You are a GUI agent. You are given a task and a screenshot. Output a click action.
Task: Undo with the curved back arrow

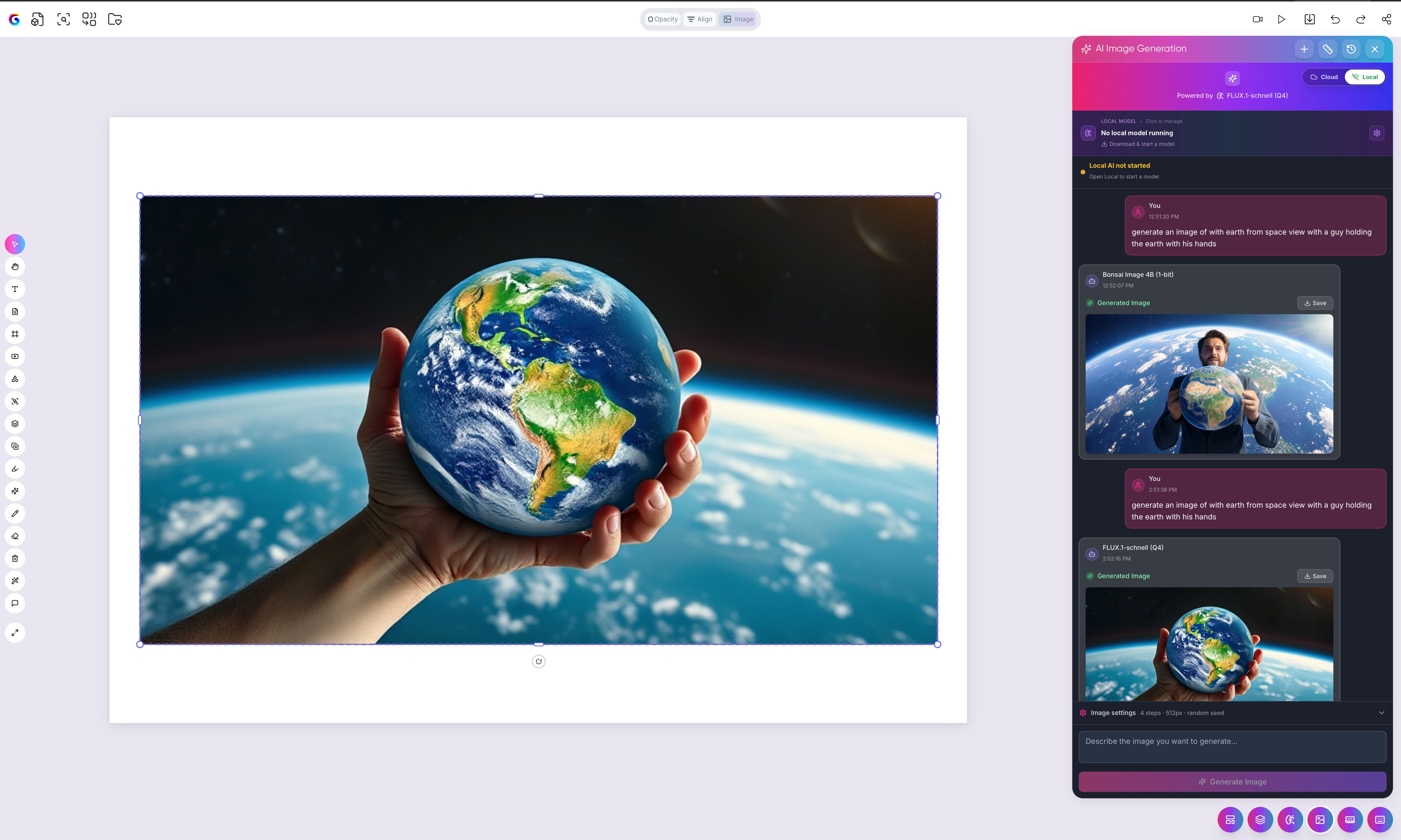coord(1335,19)
